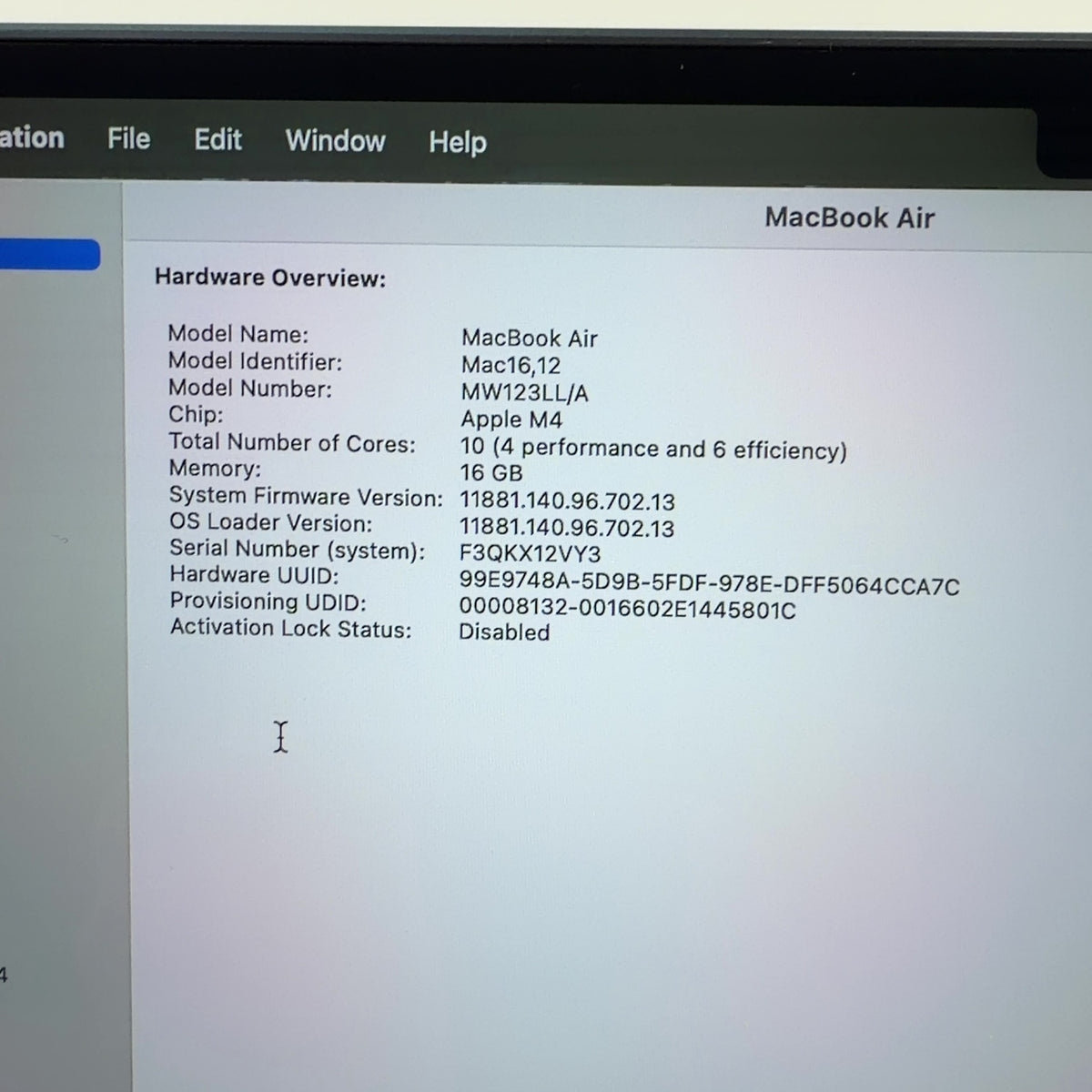
Task: Click the 'Provisioning UDID:' label
Action: pyautogui.click(x=268, y=602)
